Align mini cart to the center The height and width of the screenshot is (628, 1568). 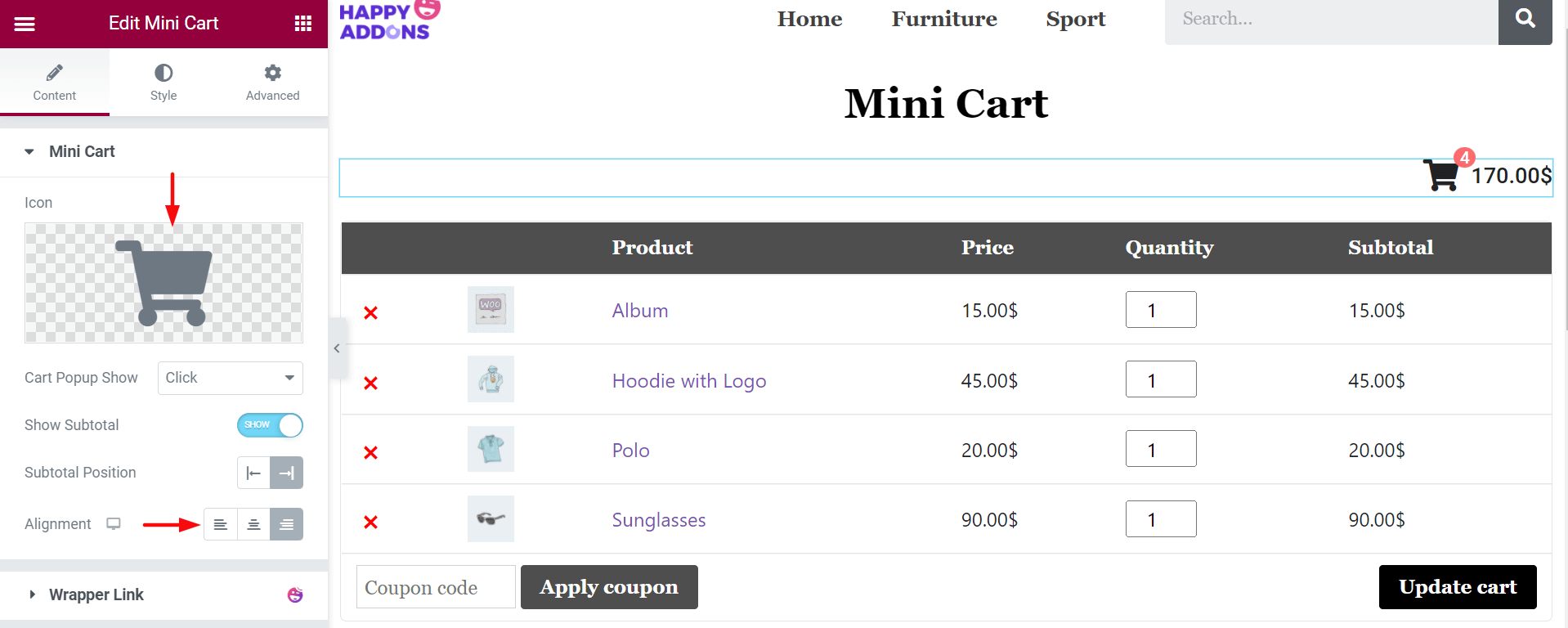tap(253, 524)
